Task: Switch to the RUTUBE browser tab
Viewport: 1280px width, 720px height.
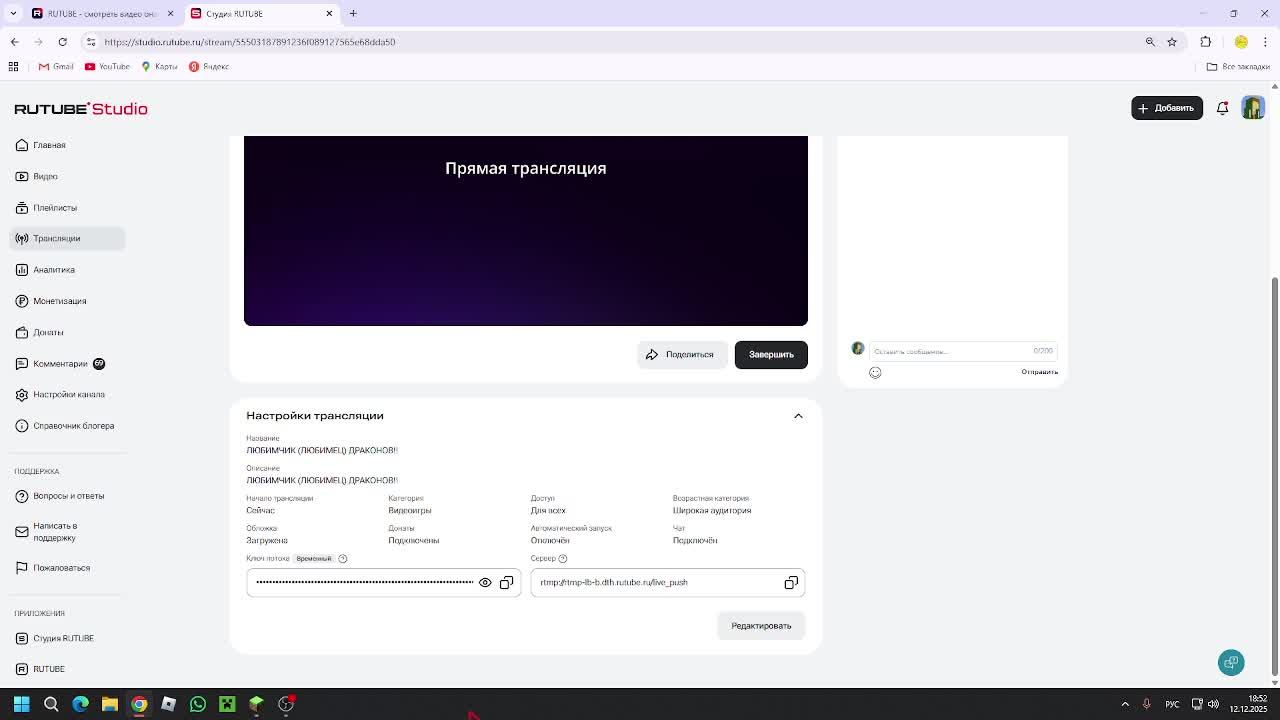Action: pos(101,13)
